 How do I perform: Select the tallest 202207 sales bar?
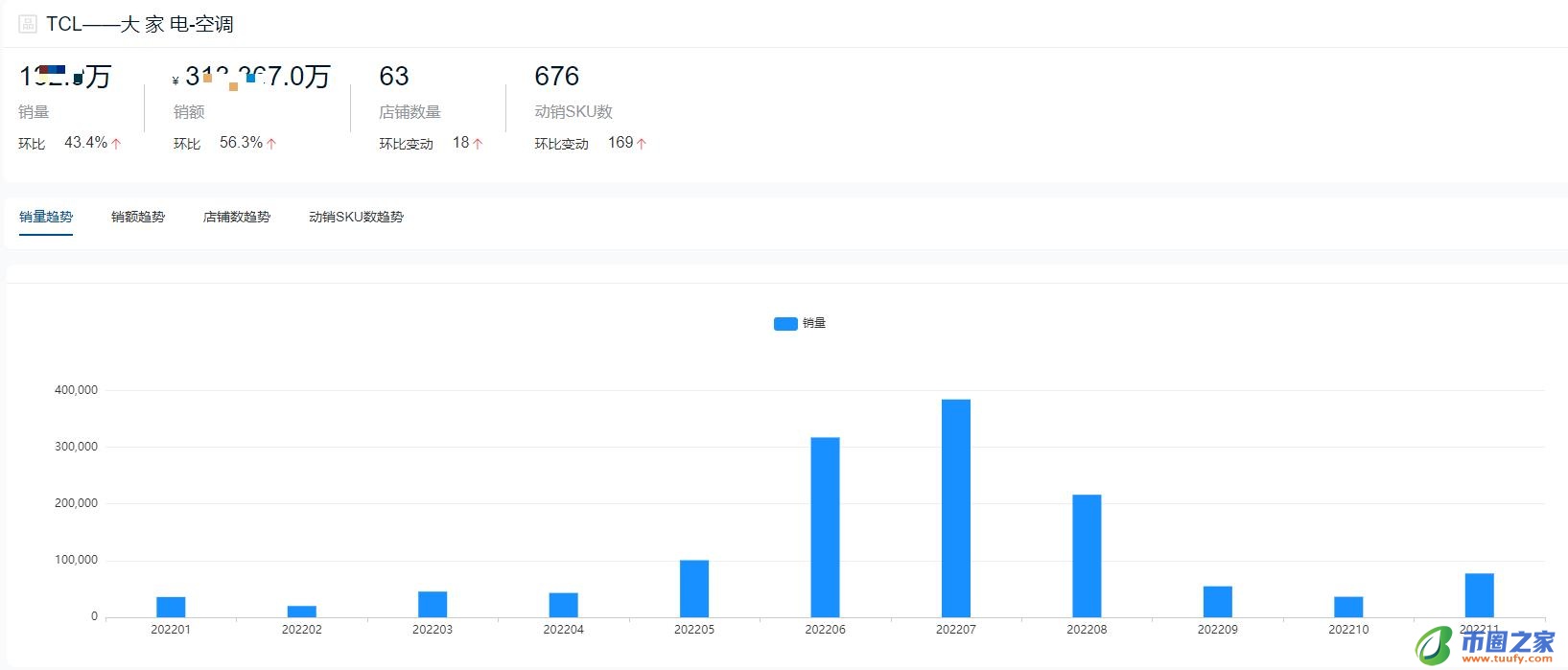click(x=956, y=508)
